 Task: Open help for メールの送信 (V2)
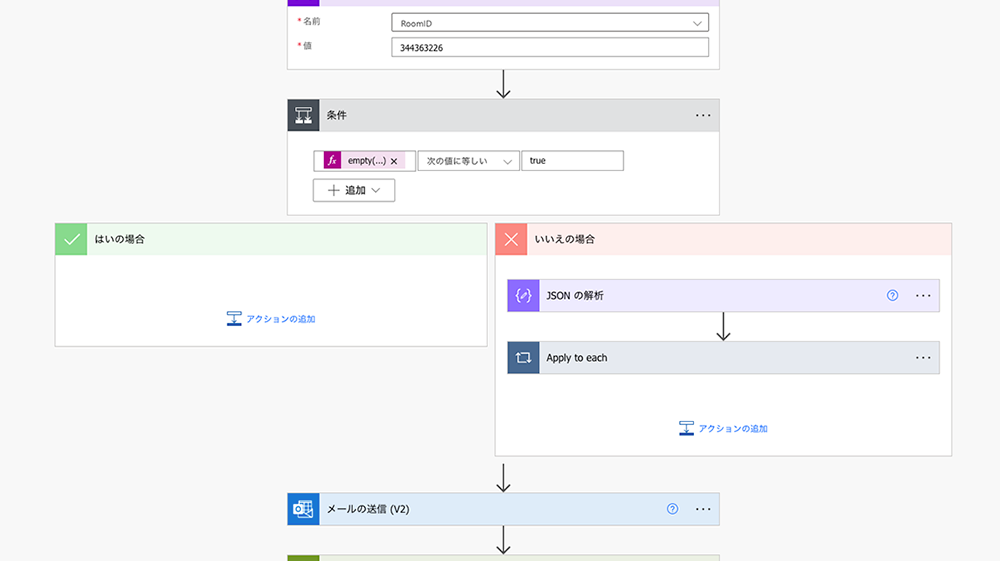673,509
